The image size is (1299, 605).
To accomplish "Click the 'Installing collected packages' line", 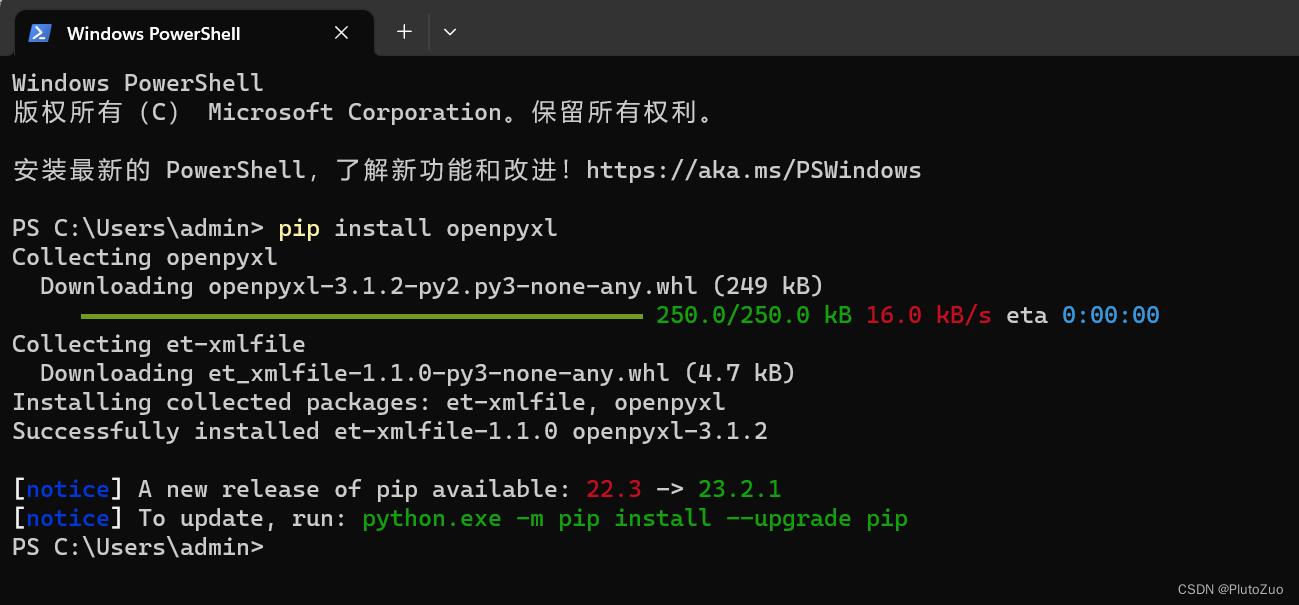I will point(369,402).
